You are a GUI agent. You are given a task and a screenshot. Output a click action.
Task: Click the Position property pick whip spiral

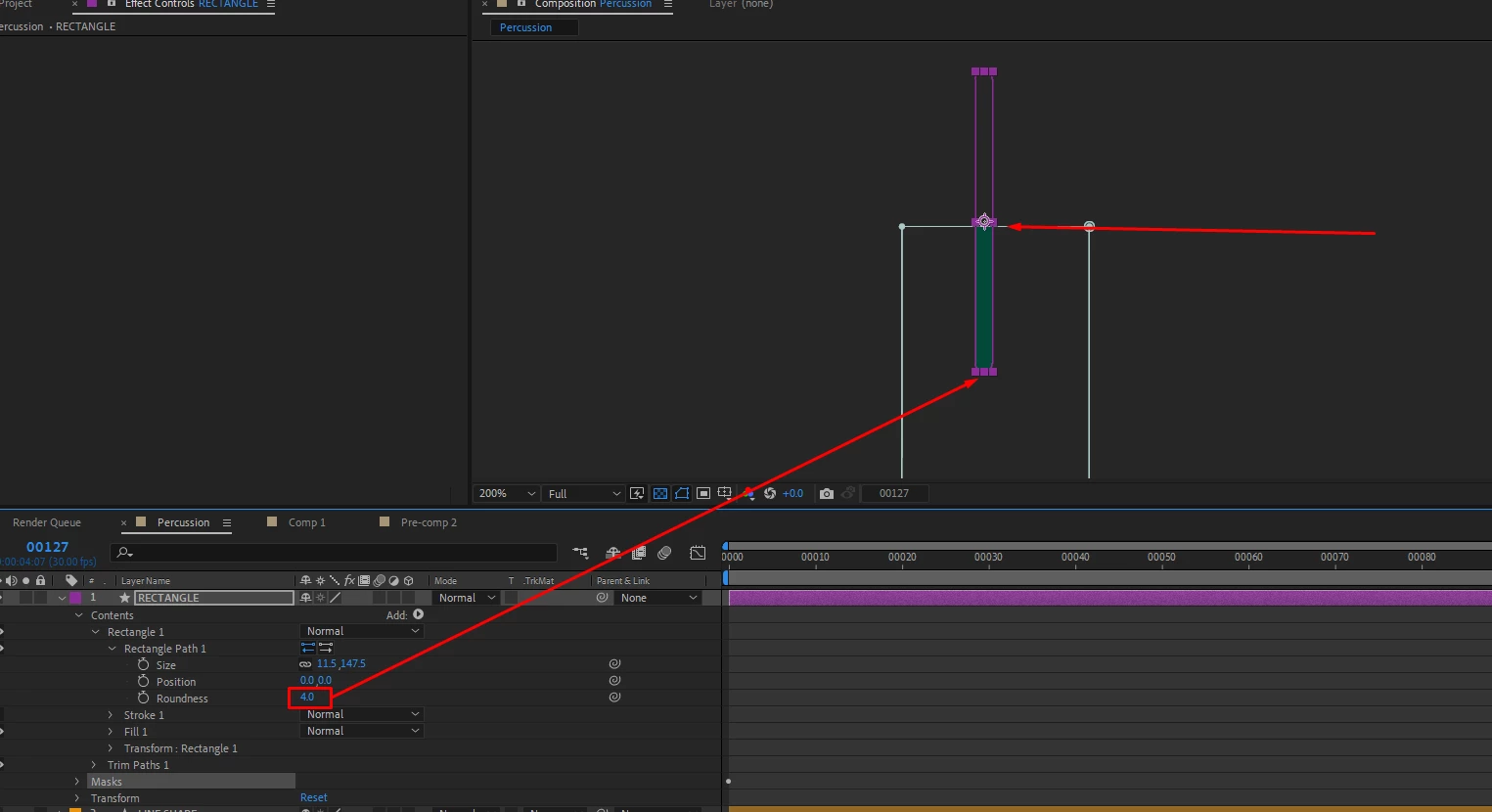click(614, 681)
